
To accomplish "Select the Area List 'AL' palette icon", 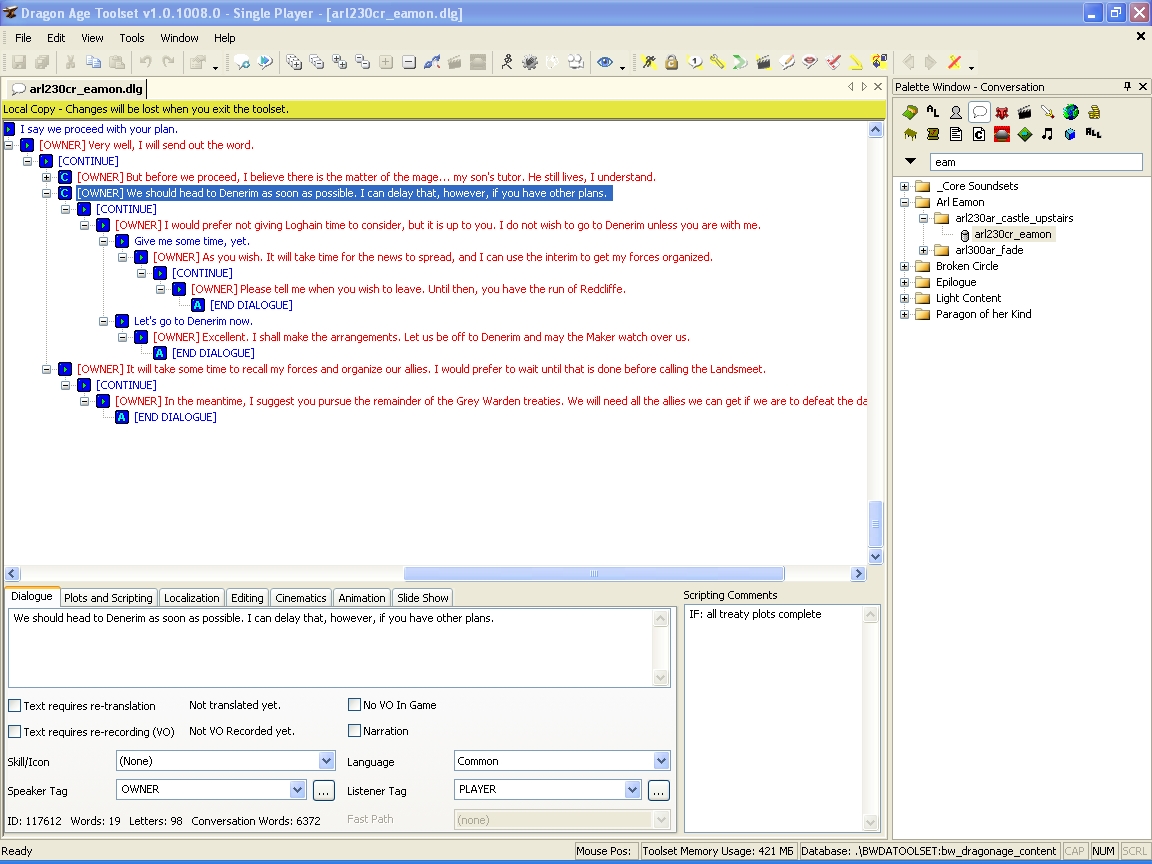I will point(933,112).
